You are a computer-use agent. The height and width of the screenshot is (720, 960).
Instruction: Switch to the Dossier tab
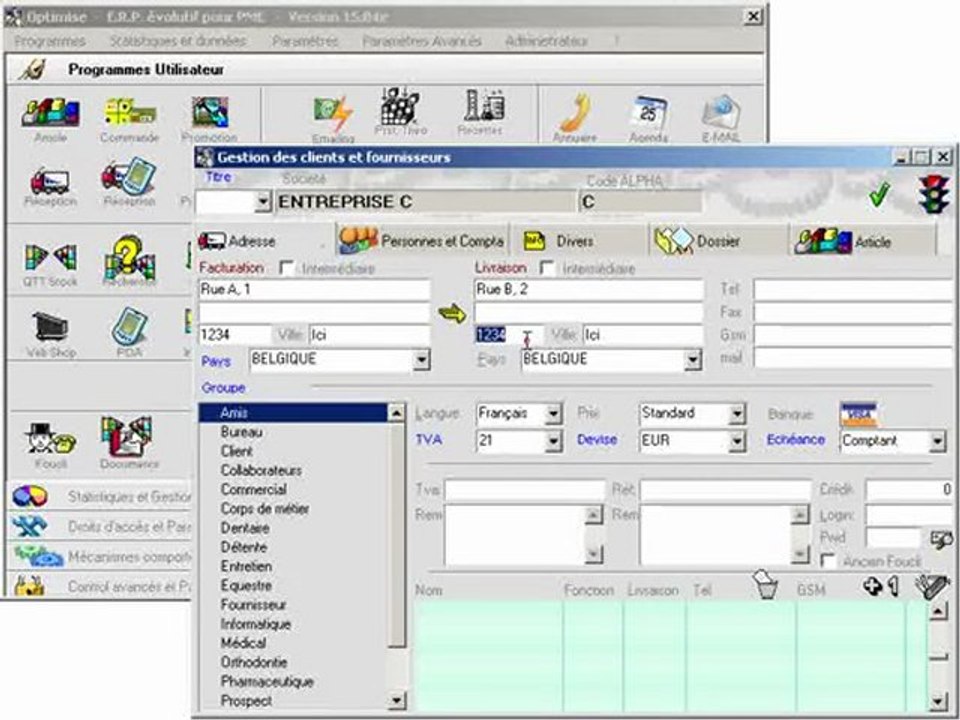tap(718, 241)
